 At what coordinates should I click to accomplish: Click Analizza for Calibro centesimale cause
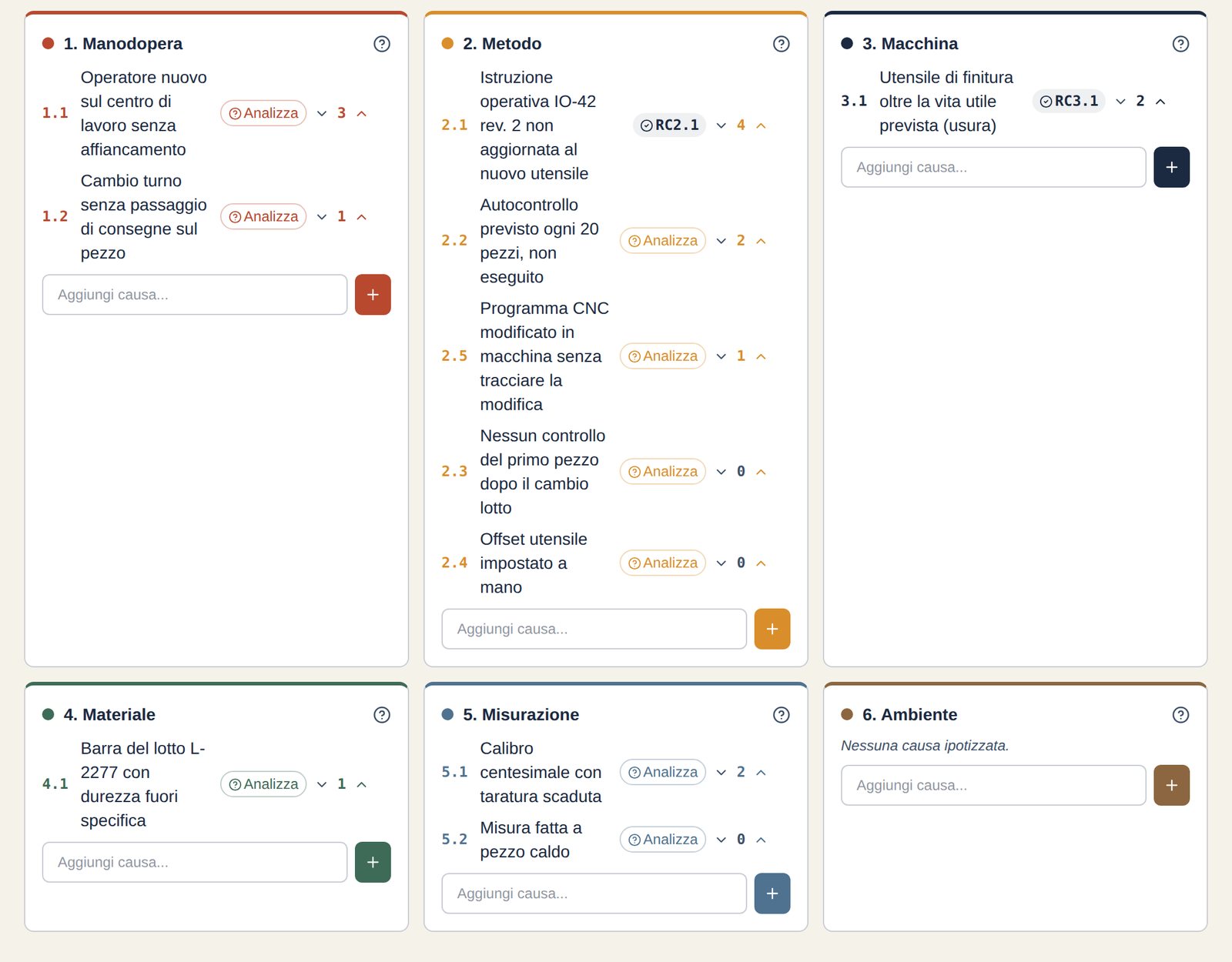click(663, 772)
